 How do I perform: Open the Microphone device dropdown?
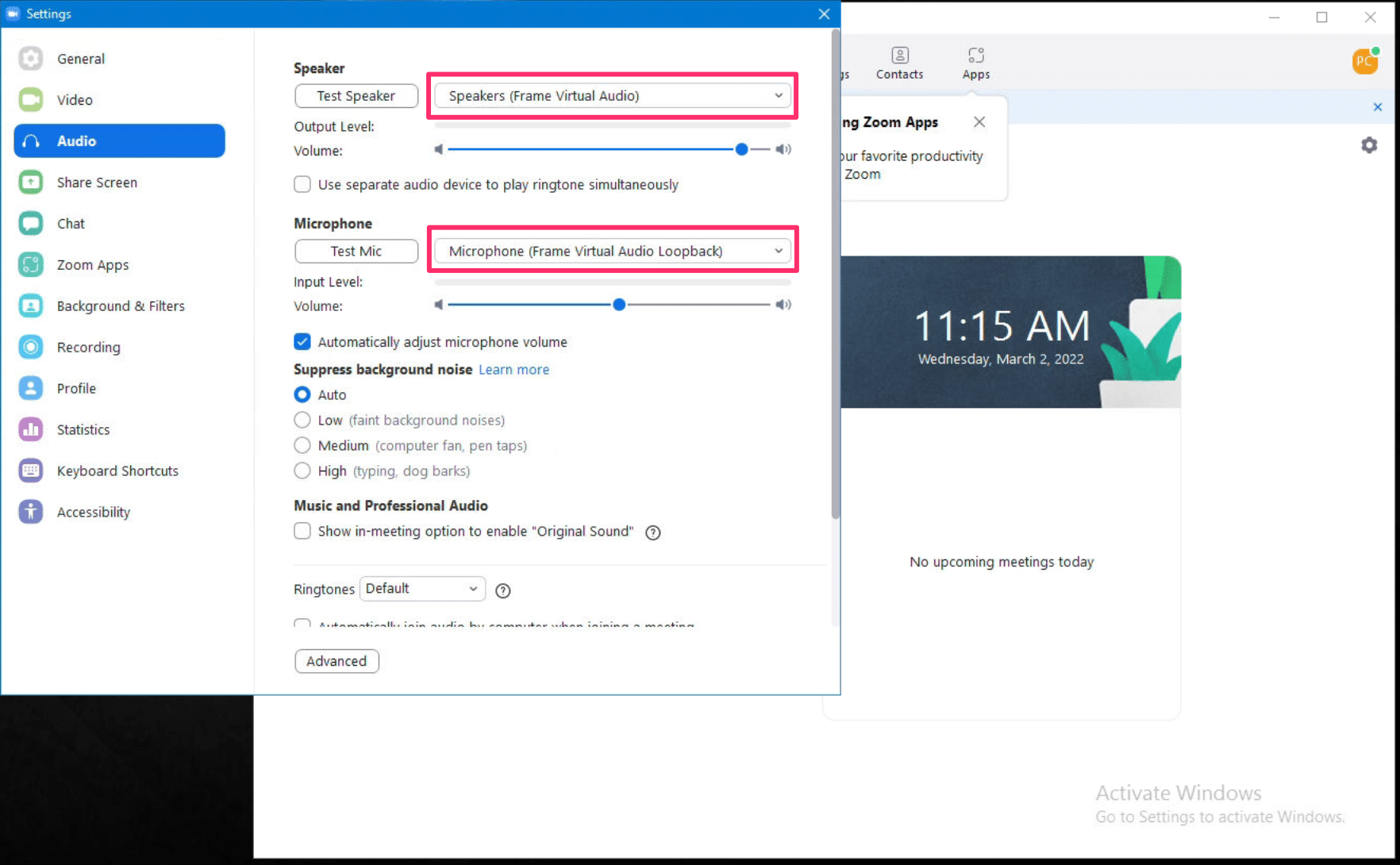coord(613,252)
